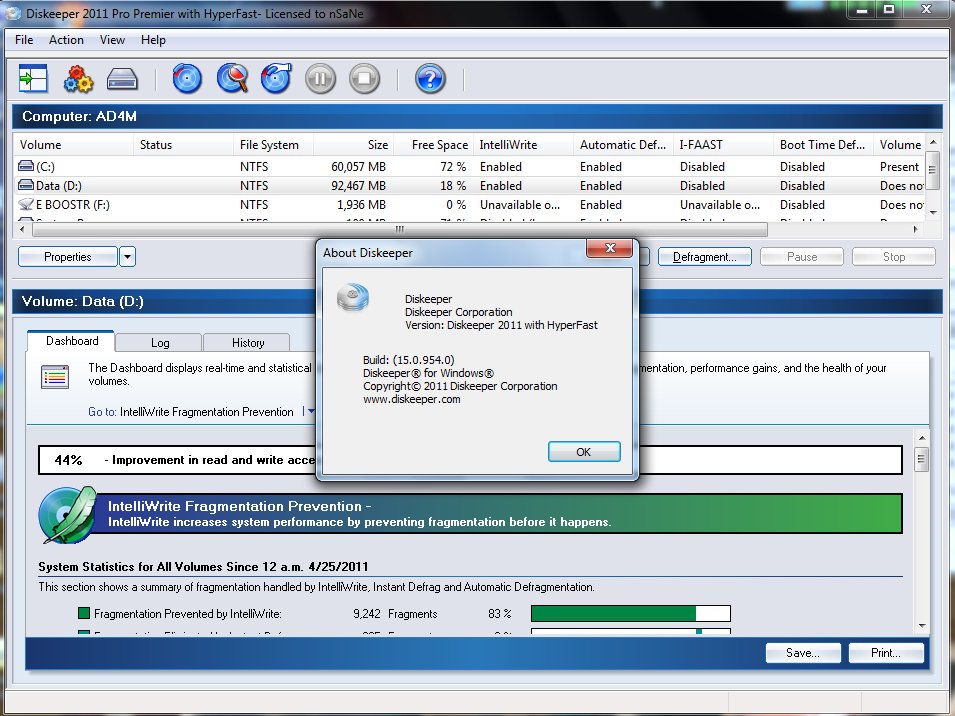This screenshot has height=716, width=955.
Task: Click the IntelliWrite Fragmentation Prevention banner
Action: [496, 514]
